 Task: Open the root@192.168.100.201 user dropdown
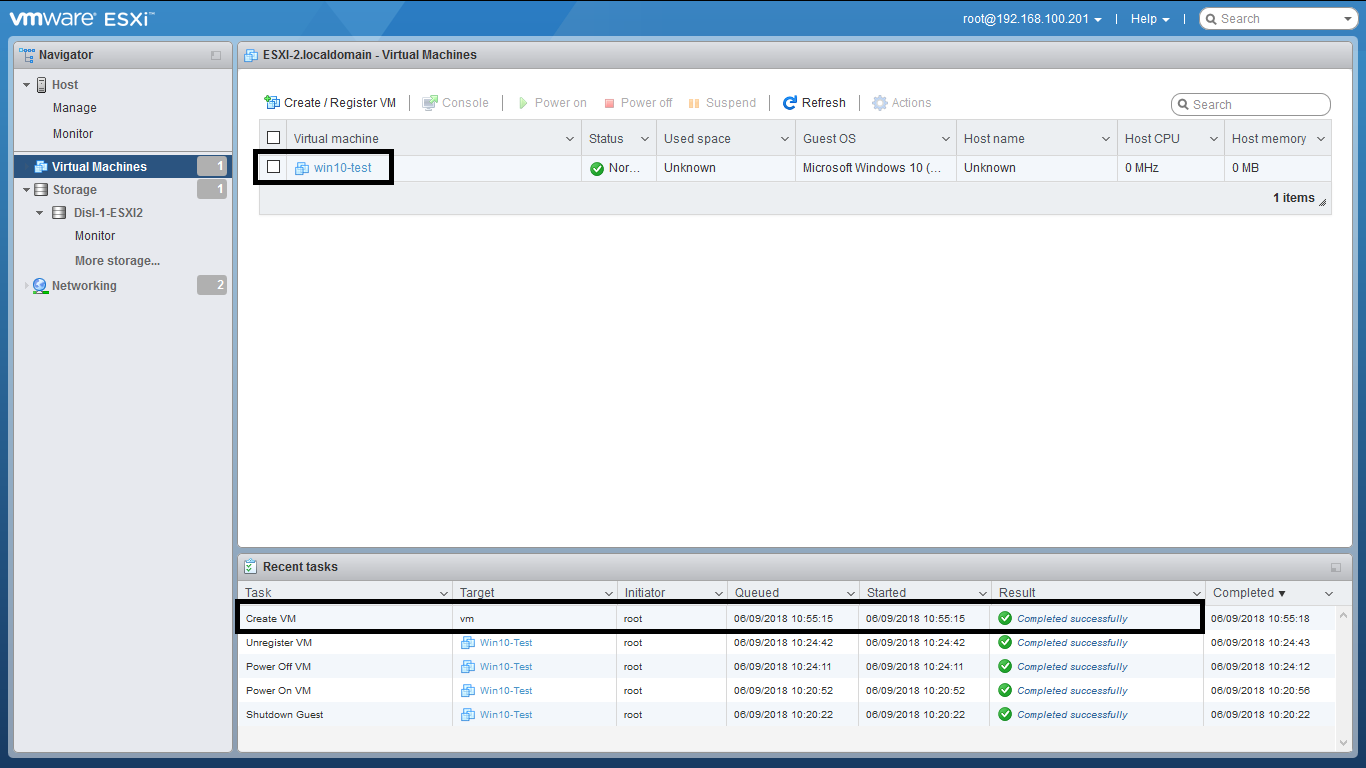(1032, 19)
